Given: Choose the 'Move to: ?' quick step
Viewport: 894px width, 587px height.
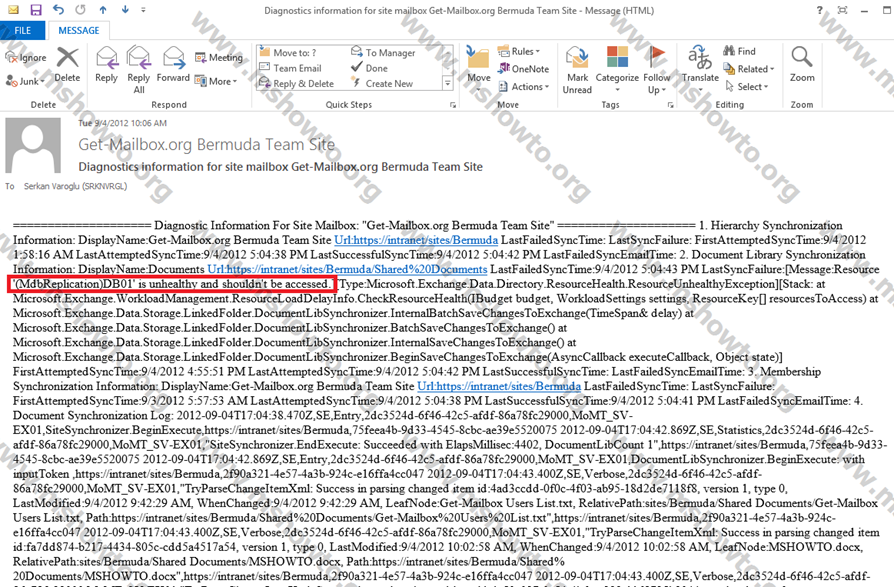Looking at the screenshot, I should [288, 52].
